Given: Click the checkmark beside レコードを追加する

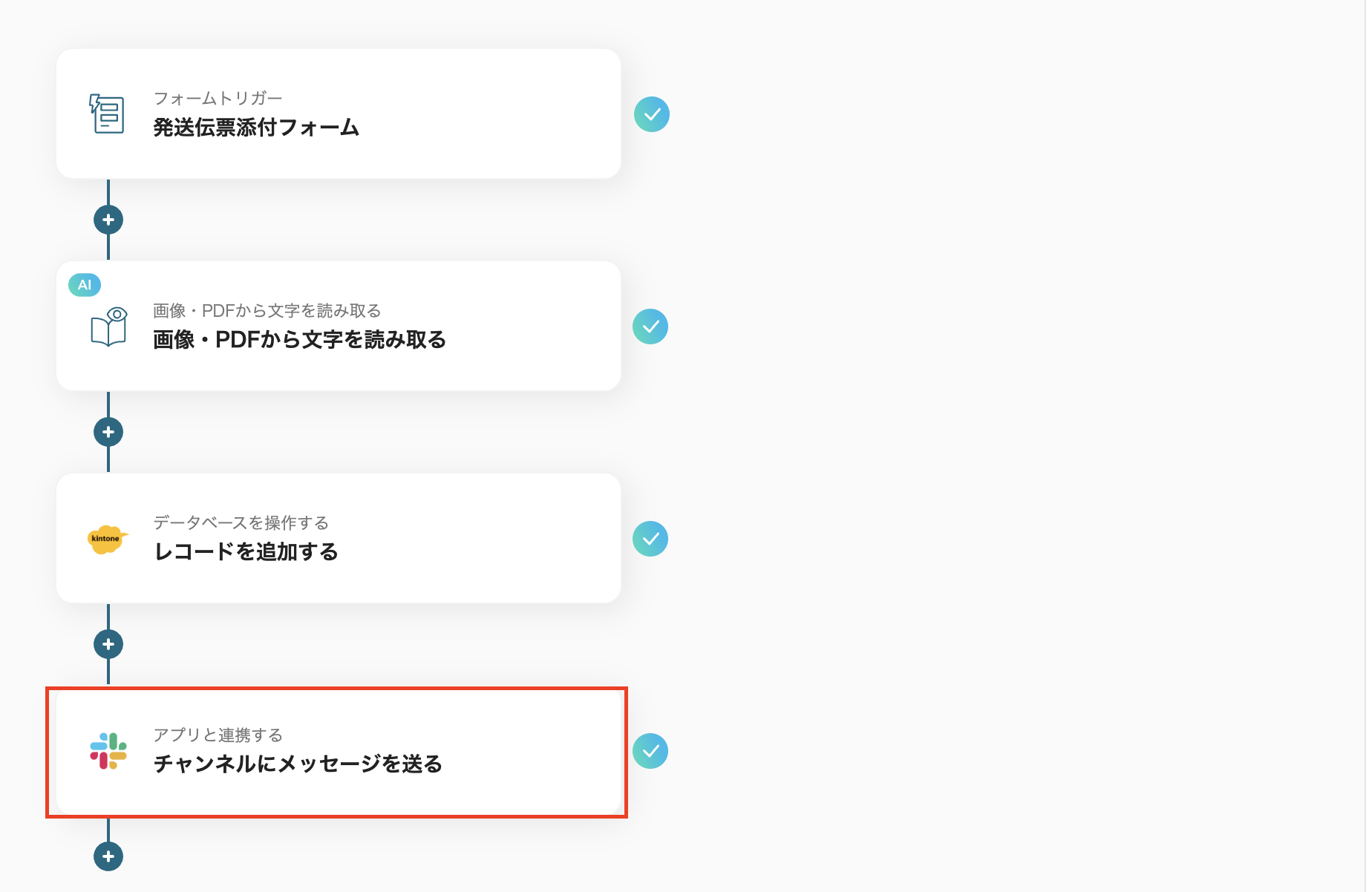Looking at the screenshot, I should (652, 539).
